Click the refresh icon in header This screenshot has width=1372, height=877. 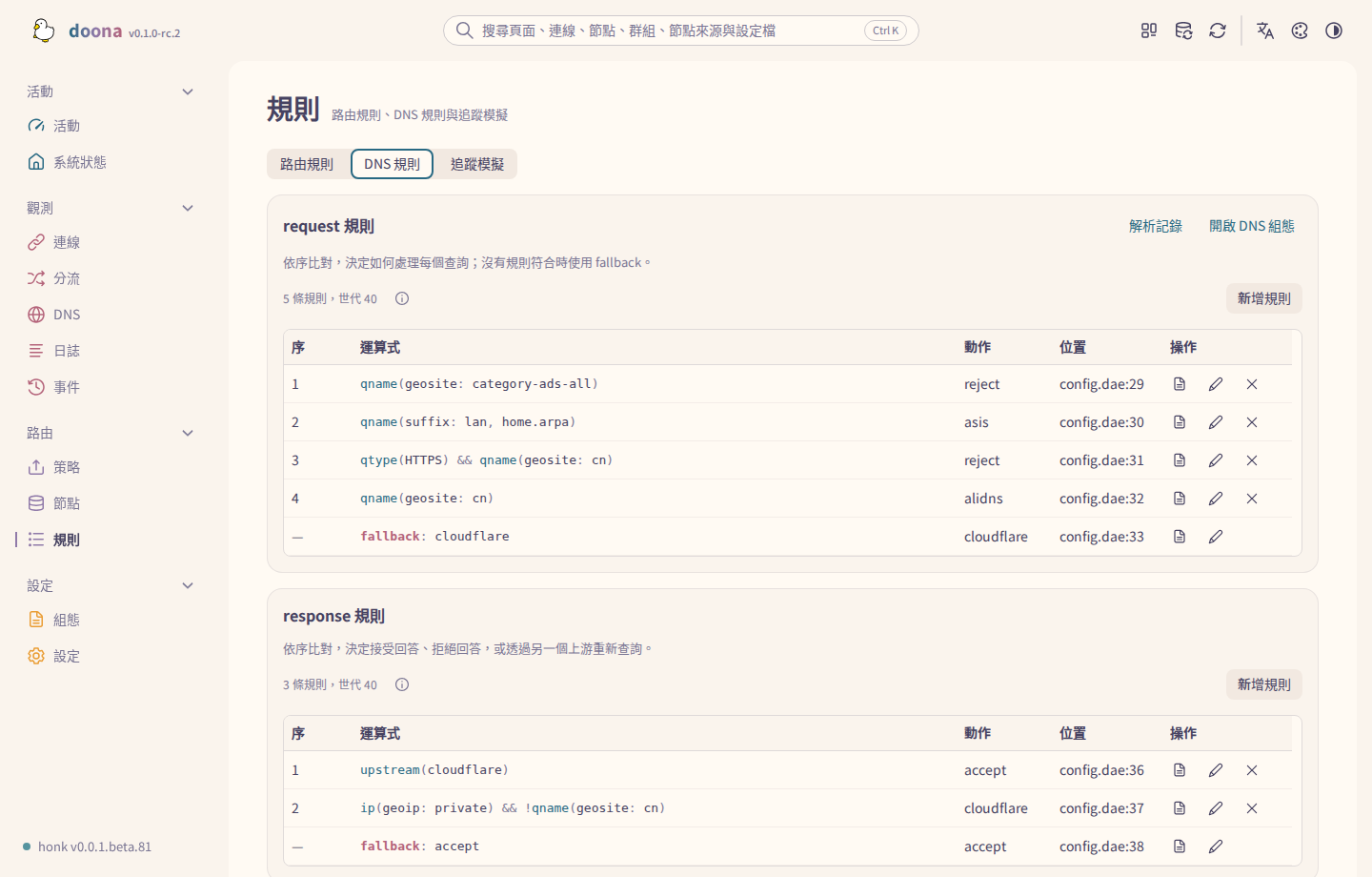pyautogui.click(x=1218, y=31)
